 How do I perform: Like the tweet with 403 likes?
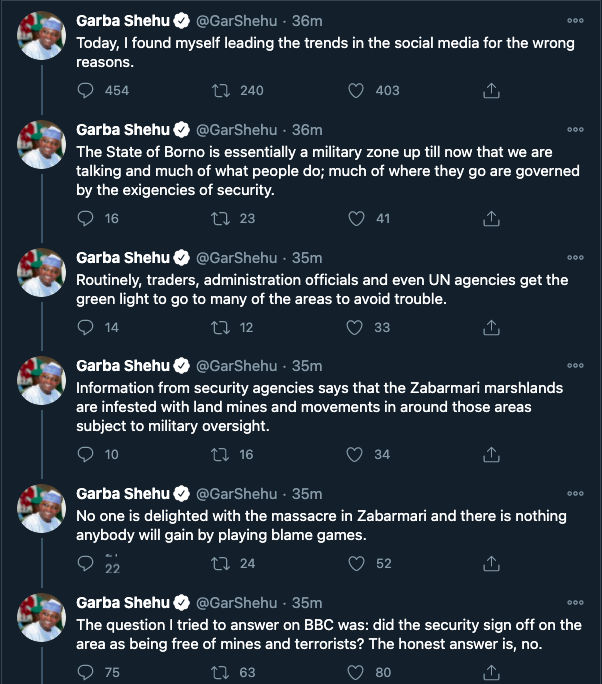coord(356,90)
